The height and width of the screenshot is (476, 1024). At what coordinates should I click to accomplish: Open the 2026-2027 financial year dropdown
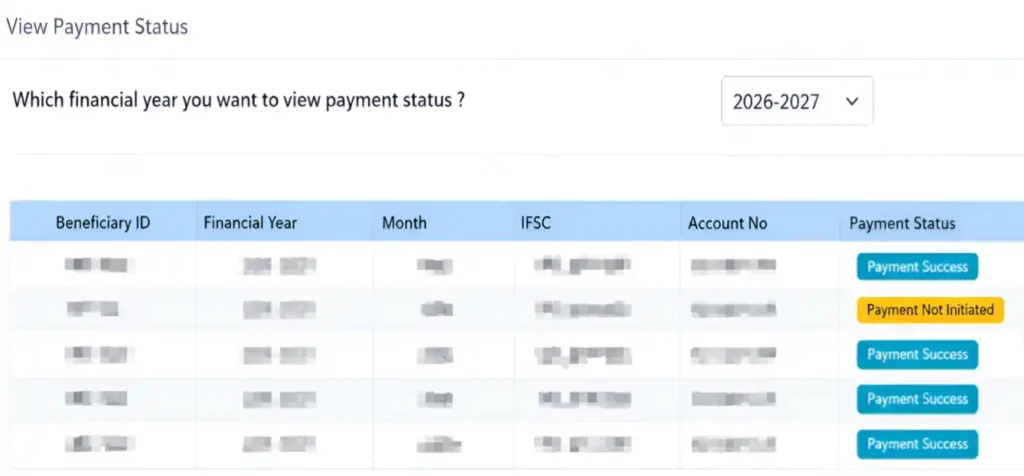797,101
